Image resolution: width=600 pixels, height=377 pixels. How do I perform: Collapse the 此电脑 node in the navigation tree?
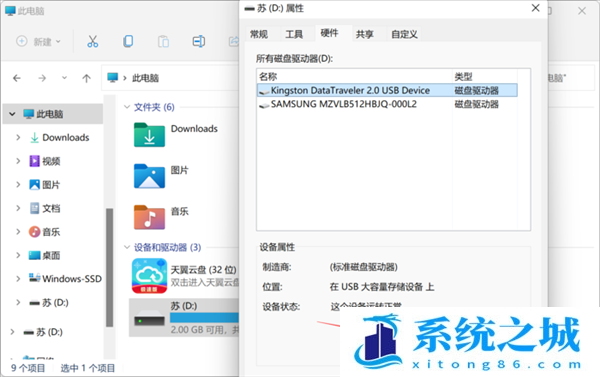coord(12,114)
